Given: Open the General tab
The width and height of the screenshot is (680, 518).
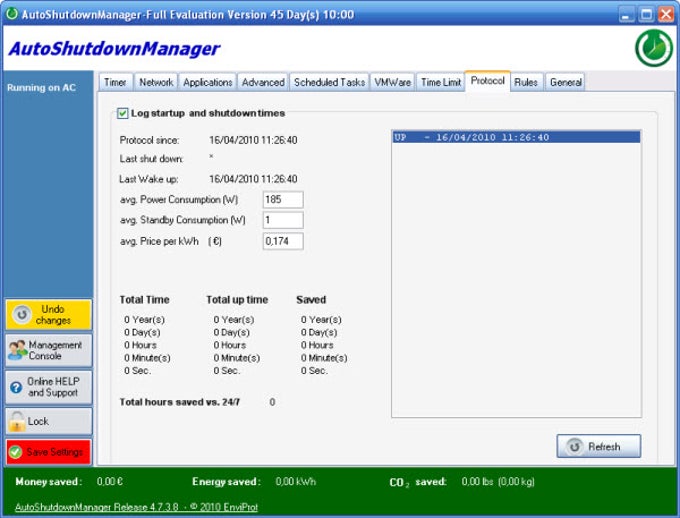Looking at the screenshot, I should 566,82.
